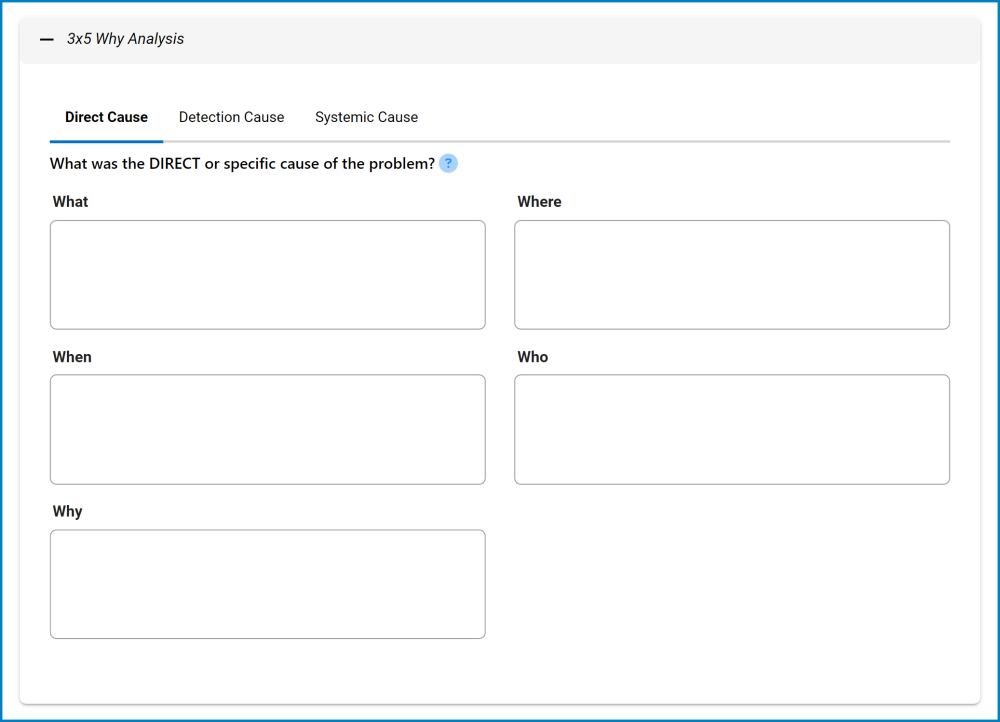Click the 3x5 Why Analysis header title
The height and width of the screenshot is (722, 1000).
[125, 39]
